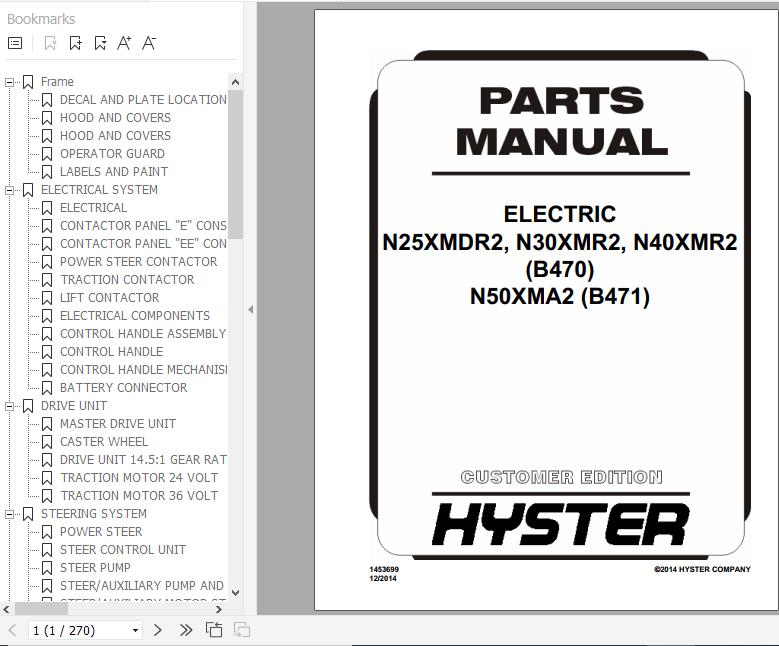Open MASTER DRIVE UNIT bookmark

click(118, 424)
